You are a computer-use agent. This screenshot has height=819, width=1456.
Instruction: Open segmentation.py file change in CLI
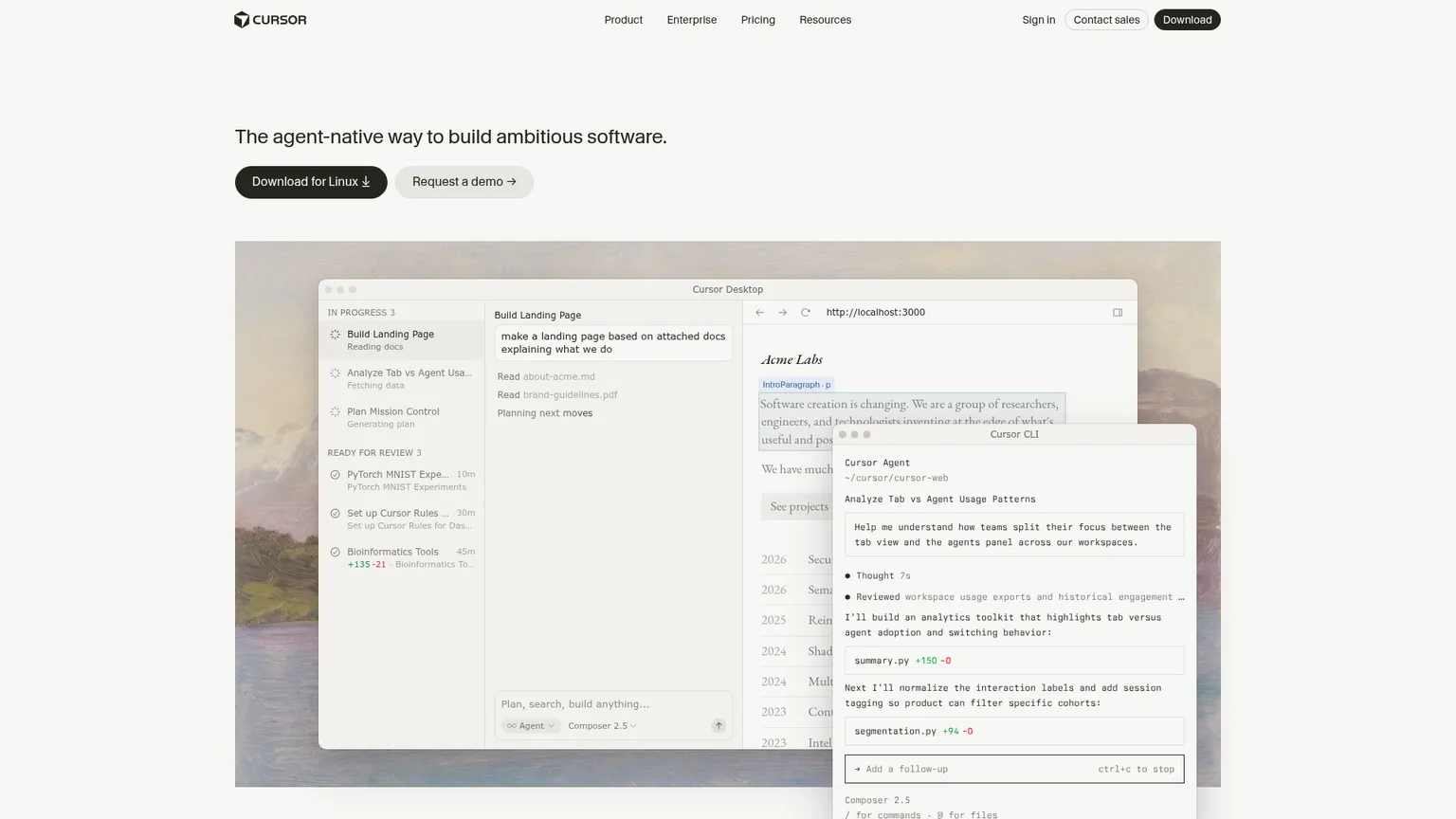tap(1014, 731)
